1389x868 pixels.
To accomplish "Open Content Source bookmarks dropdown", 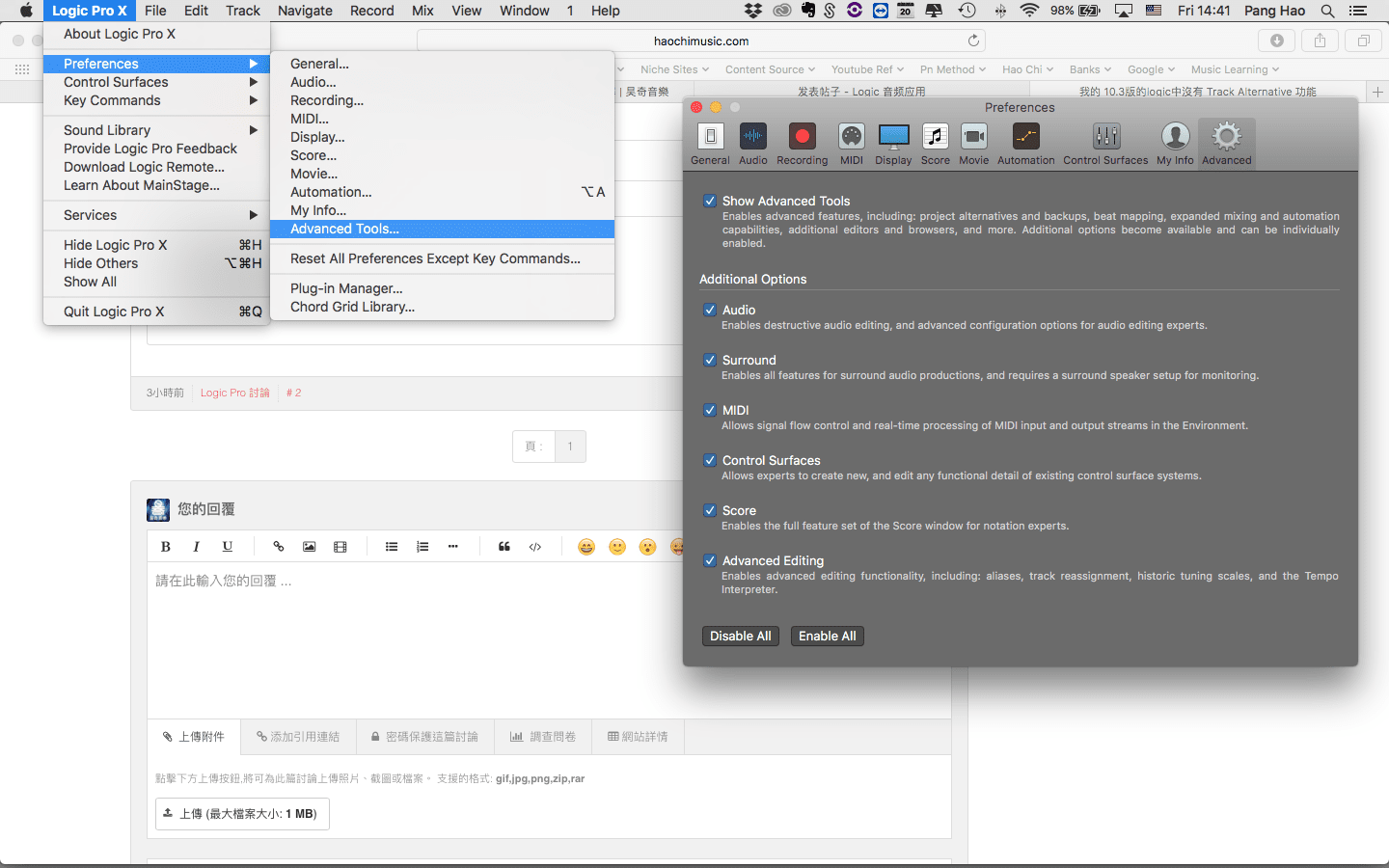I will click(x=770, y=69).
